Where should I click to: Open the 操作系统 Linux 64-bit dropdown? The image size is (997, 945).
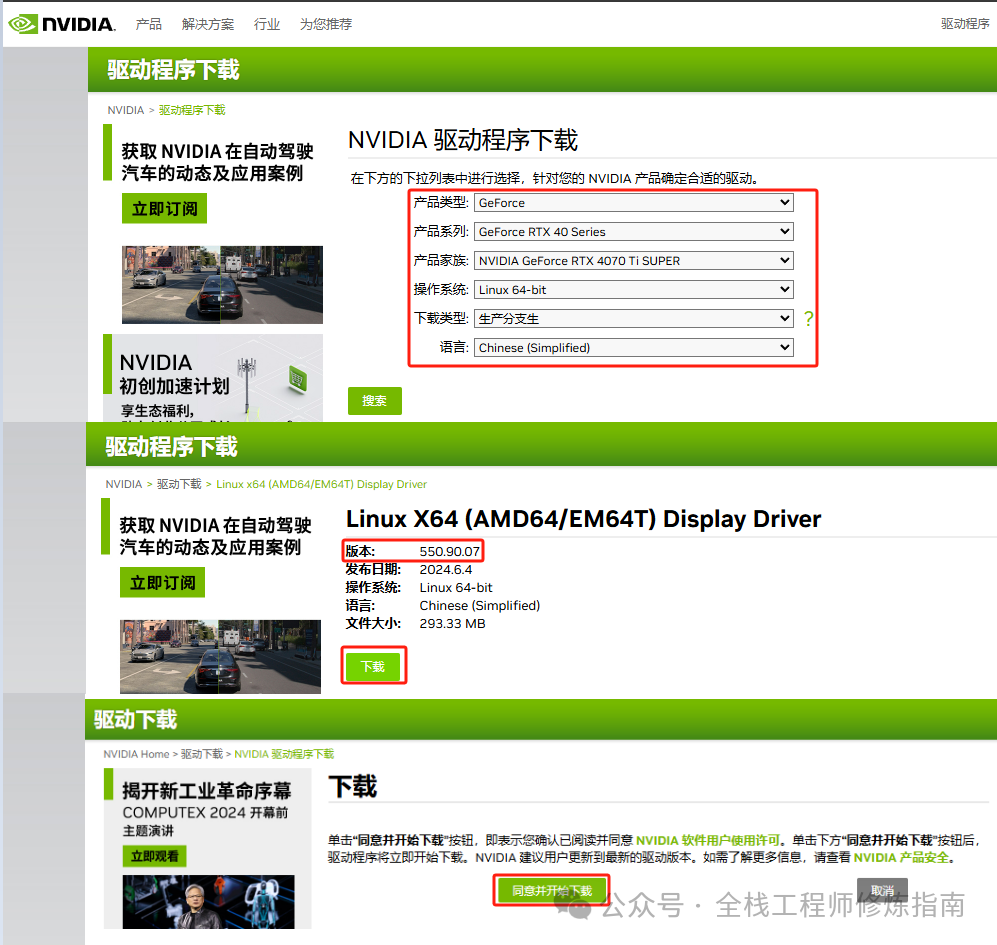(633, 289)
